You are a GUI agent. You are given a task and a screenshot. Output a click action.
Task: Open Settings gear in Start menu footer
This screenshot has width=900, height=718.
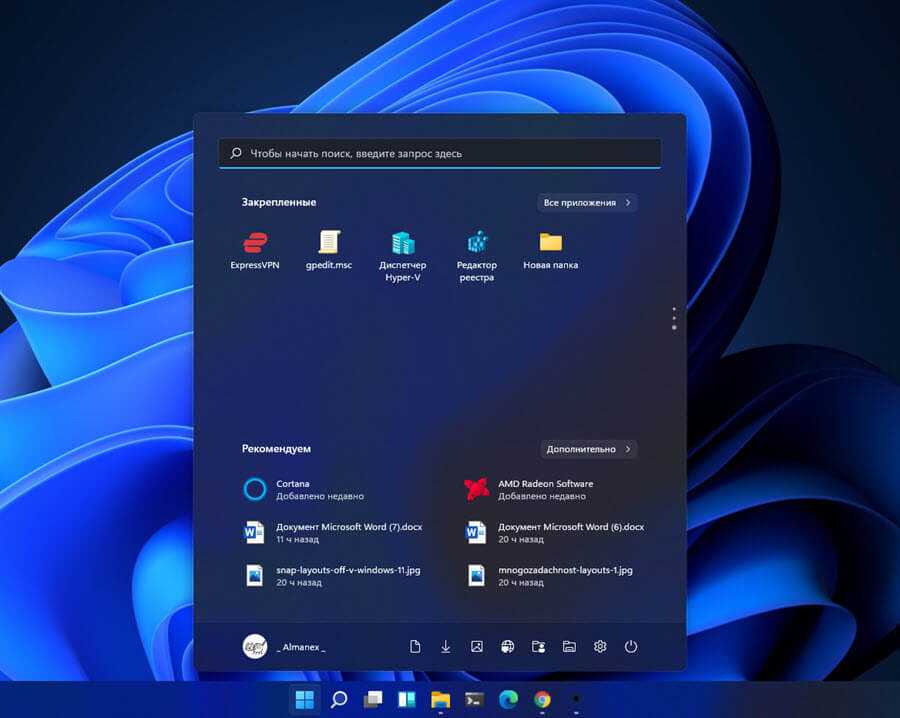click(x=600, y=647)
